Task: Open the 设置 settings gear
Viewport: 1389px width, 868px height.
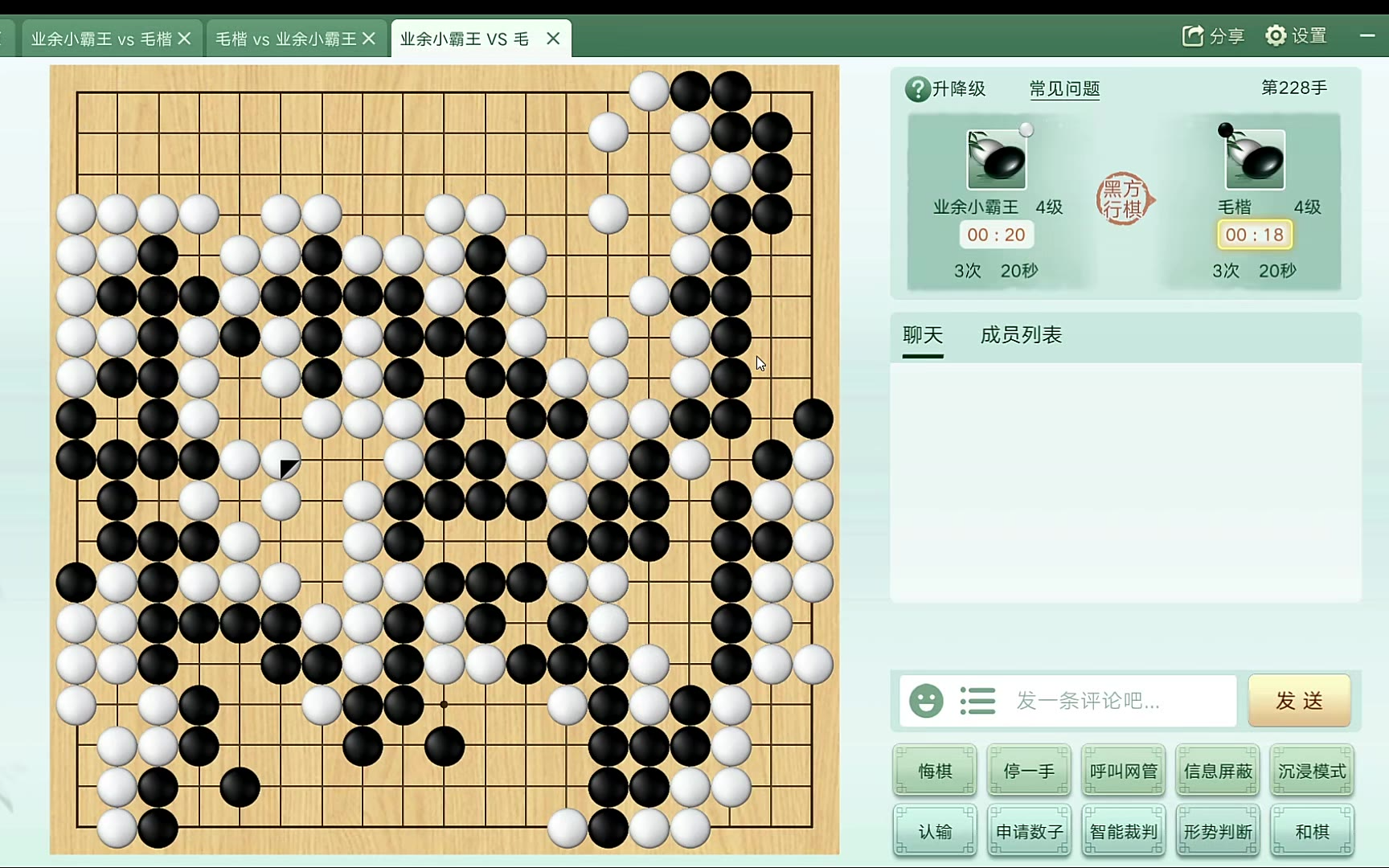Action: (x=1275, y=35)
